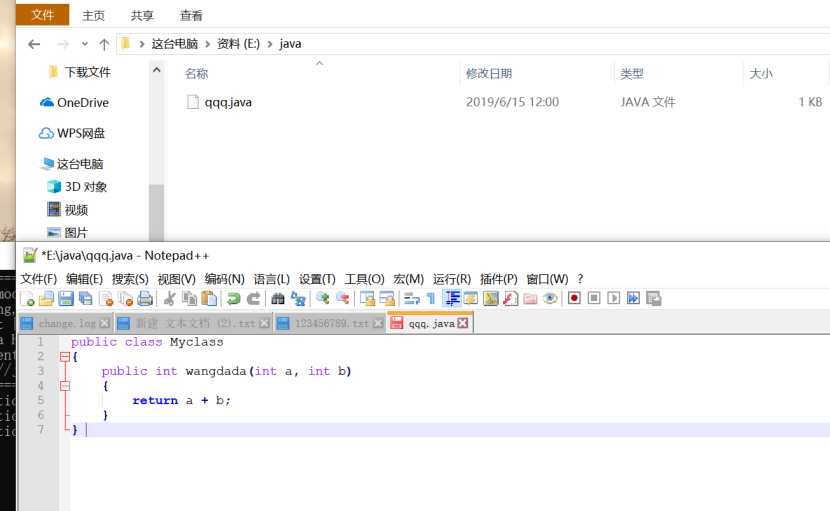Open Explorer 主页 ribbon tab
This screenshot has width=830, height=511.
[93, 15]
